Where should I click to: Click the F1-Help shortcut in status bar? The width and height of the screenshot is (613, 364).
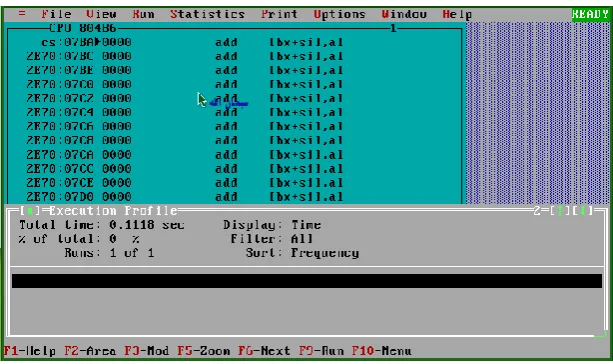30,351
